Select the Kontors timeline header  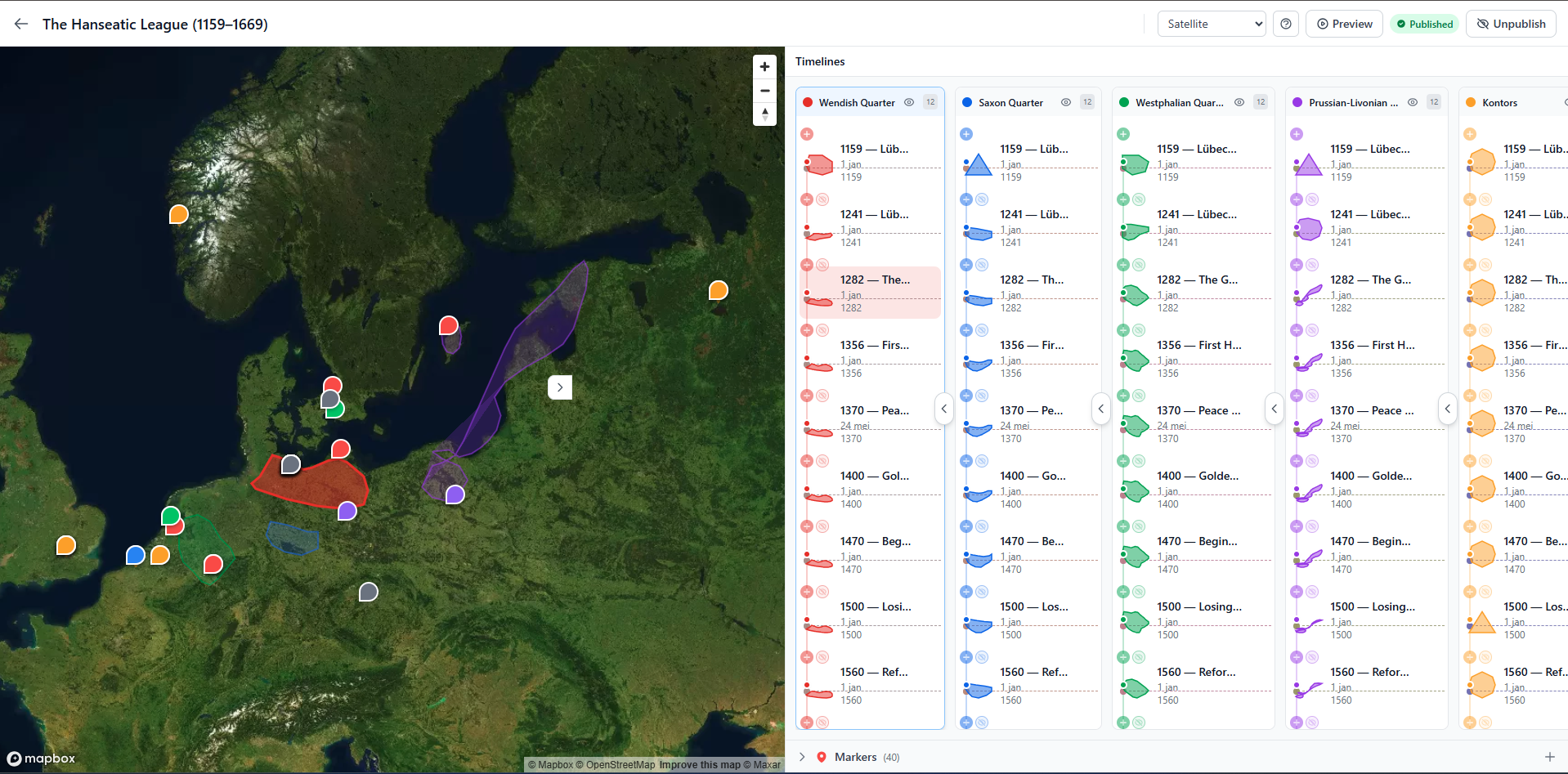pos(1500,102)
